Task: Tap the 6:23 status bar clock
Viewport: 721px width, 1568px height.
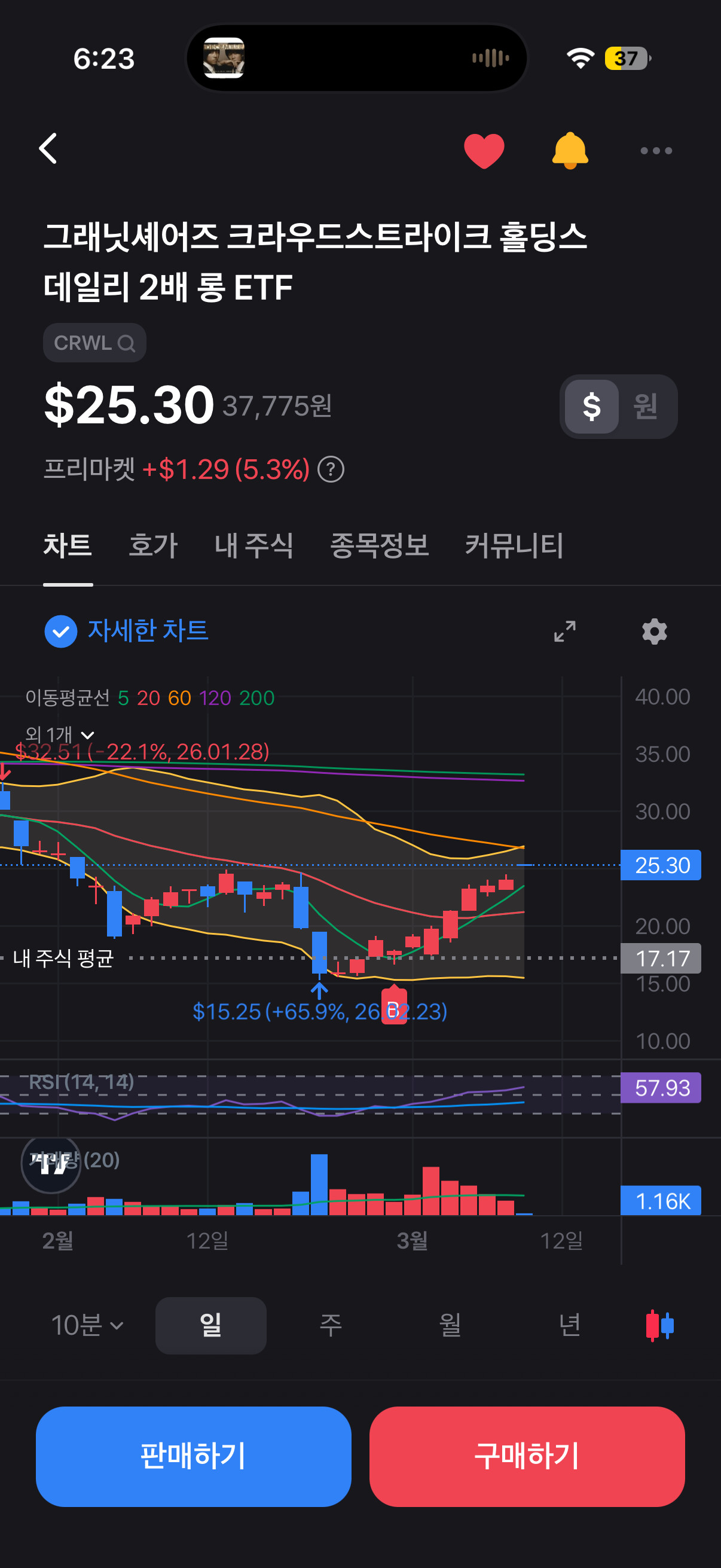Action: pyautogui.click(x=104, y=59)
